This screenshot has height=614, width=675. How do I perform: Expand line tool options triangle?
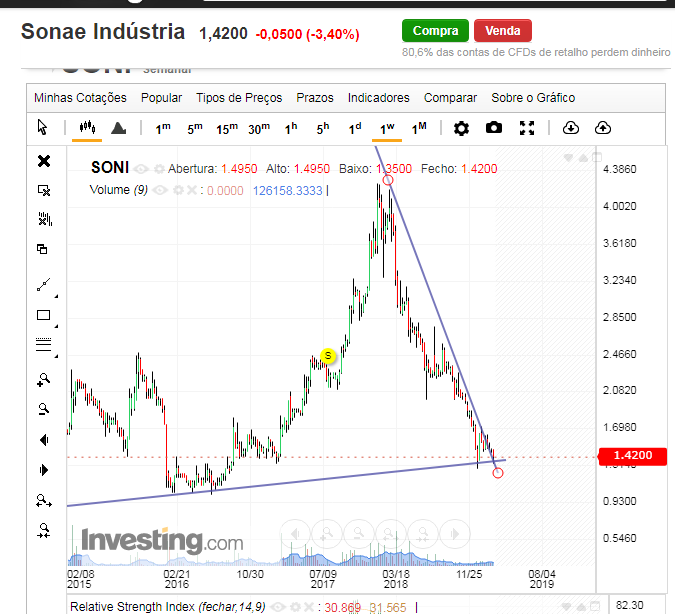pyautogui.click(x=56, y=296)
